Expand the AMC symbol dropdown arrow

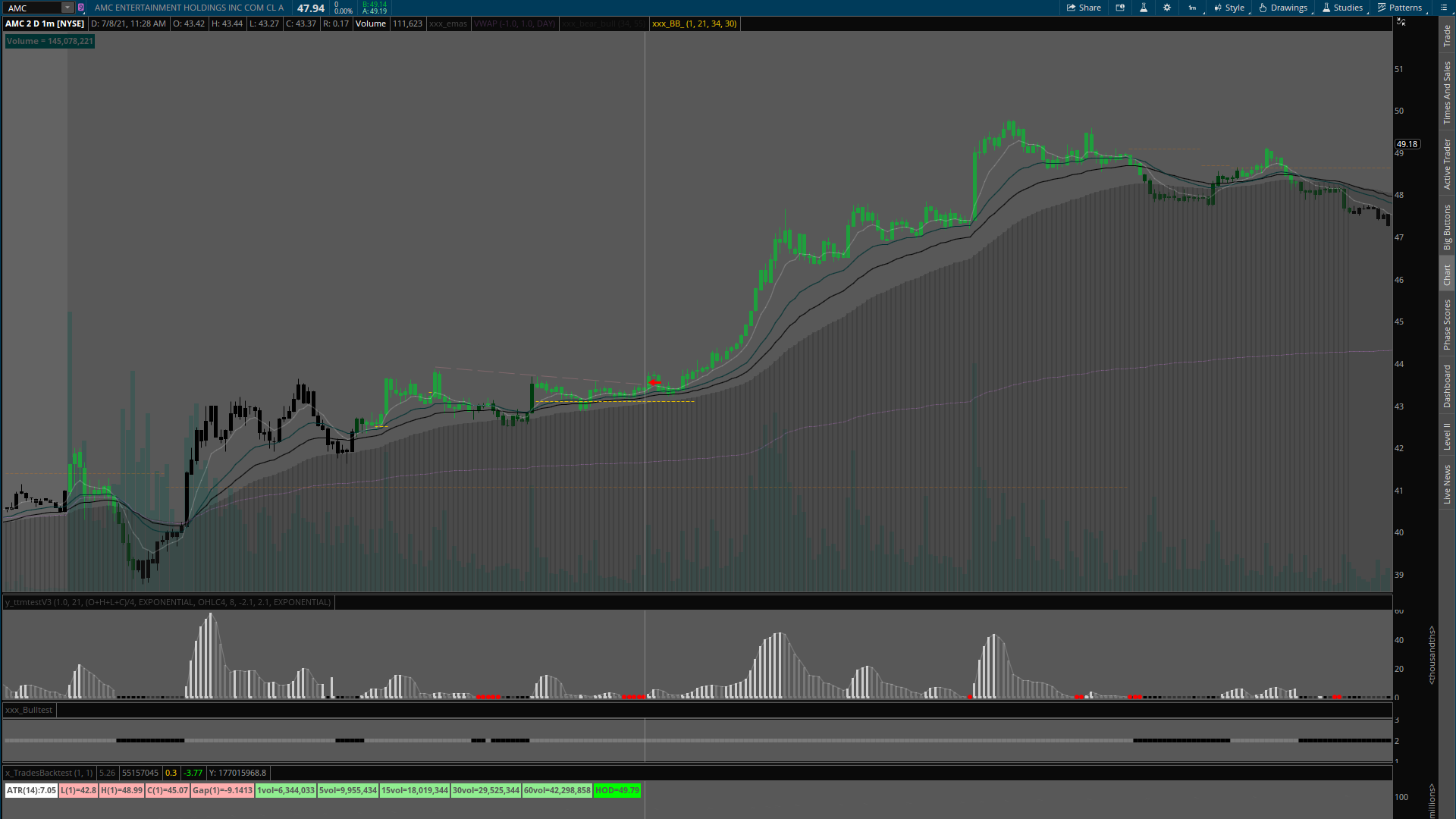(x=67, y=8)
